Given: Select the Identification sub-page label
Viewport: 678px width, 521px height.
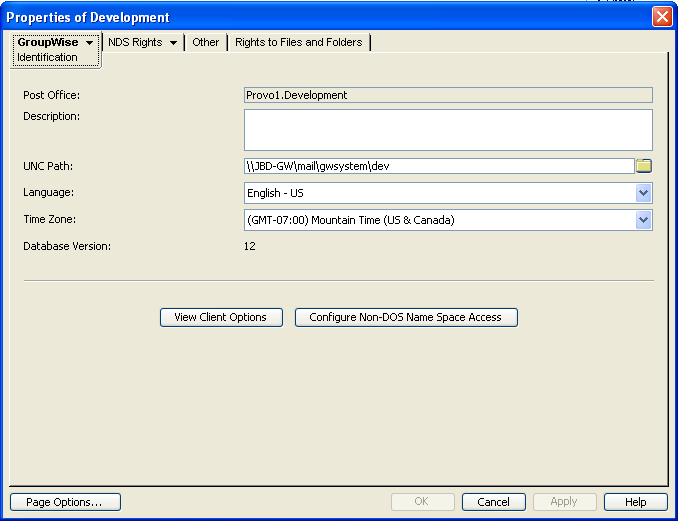Looking at the screenshot, I should [x=47, y=58].
